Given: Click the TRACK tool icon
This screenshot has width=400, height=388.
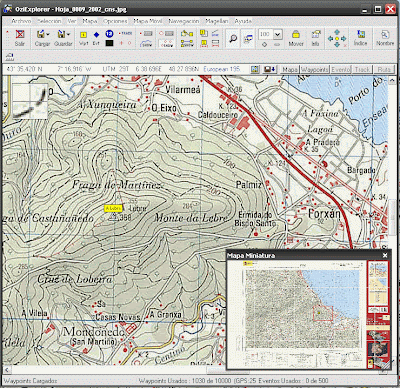Looking at the screenshot, I should [125, 33].
